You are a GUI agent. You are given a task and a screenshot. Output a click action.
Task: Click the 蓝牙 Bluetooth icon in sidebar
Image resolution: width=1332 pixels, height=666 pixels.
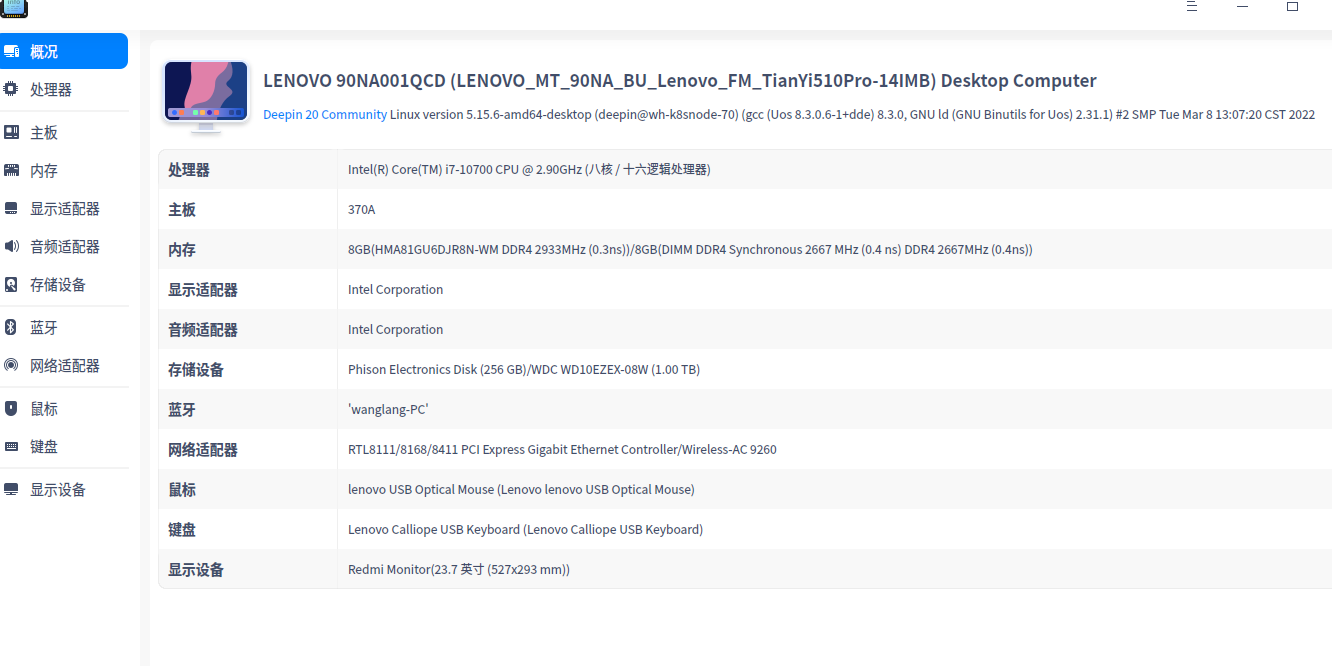pos(12,327)
